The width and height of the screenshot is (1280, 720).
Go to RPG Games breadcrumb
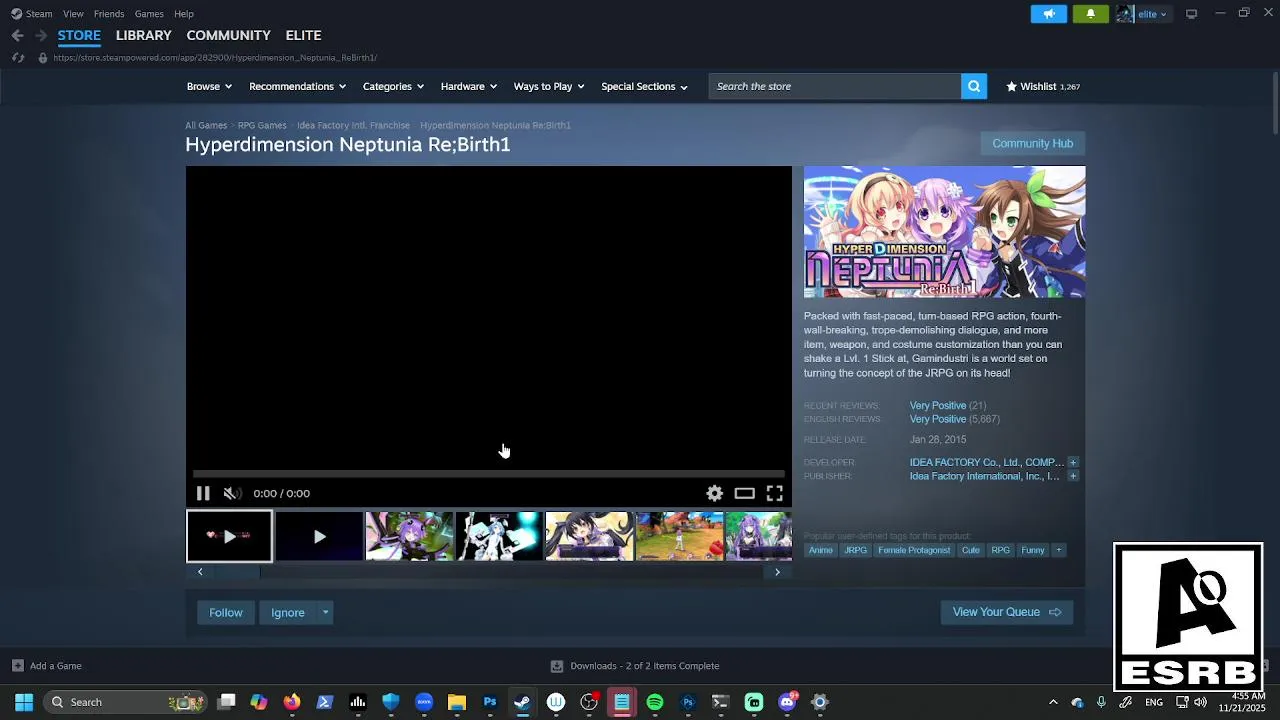262,125
